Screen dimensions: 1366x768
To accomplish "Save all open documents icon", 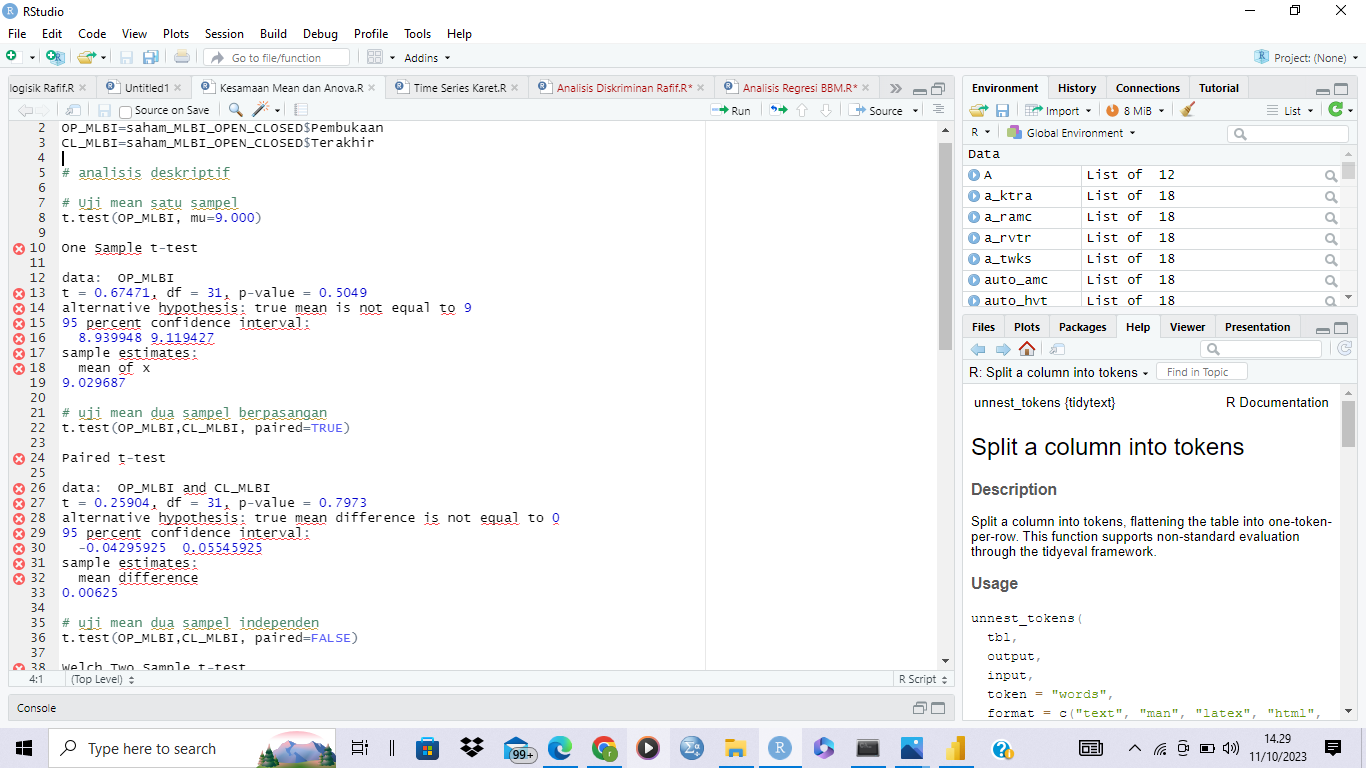I will click(151, 58).
